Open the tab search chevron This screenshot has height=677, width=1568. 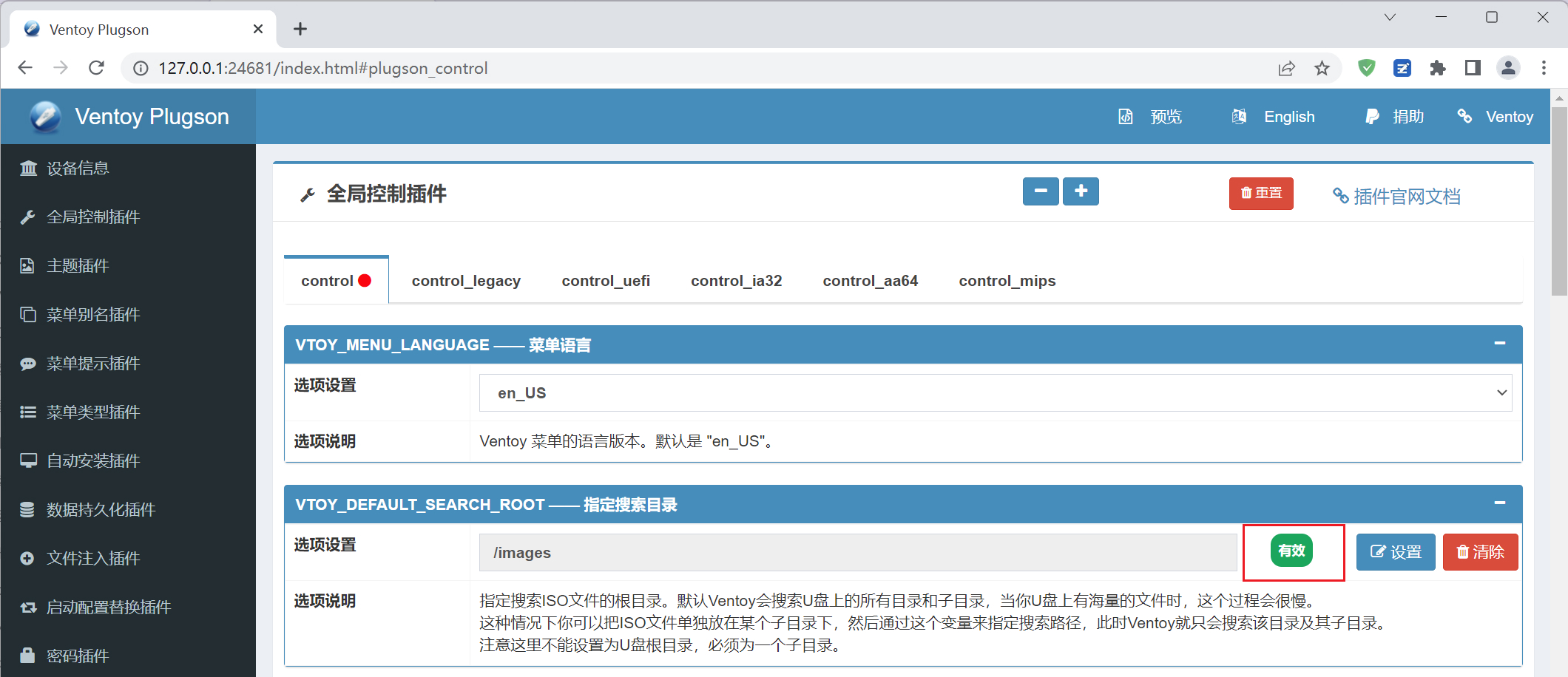coord(1390,17)
